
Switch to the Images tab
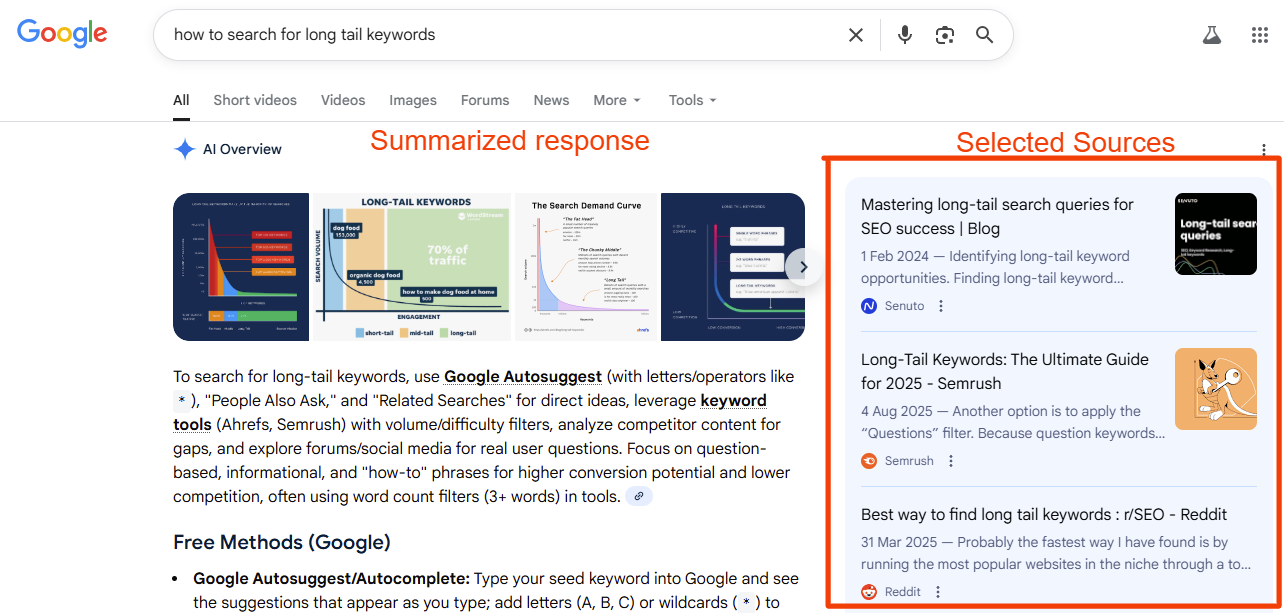pos(412,100)
